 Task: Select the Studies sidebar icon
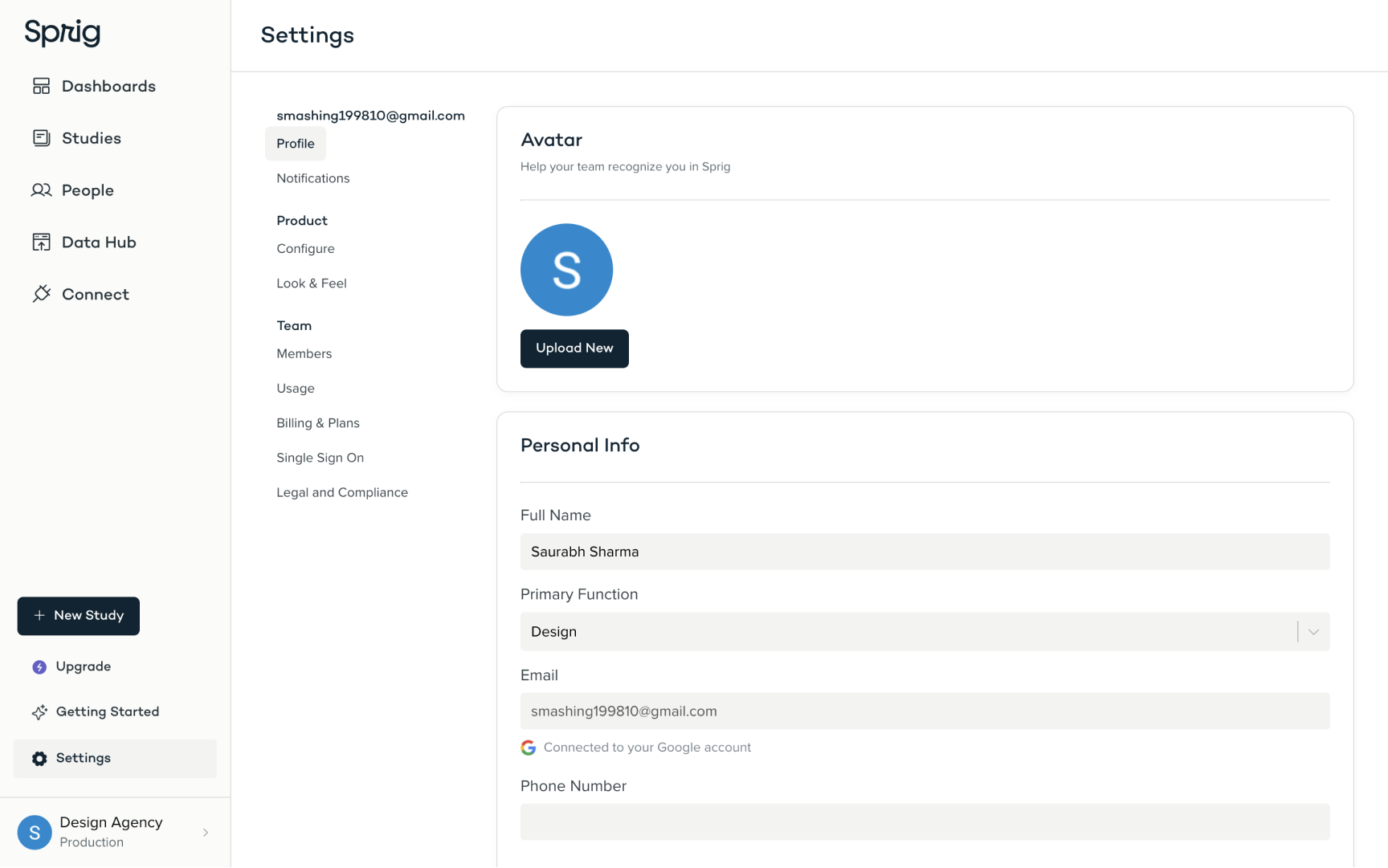pyautogui.click(x=42, y=137)
